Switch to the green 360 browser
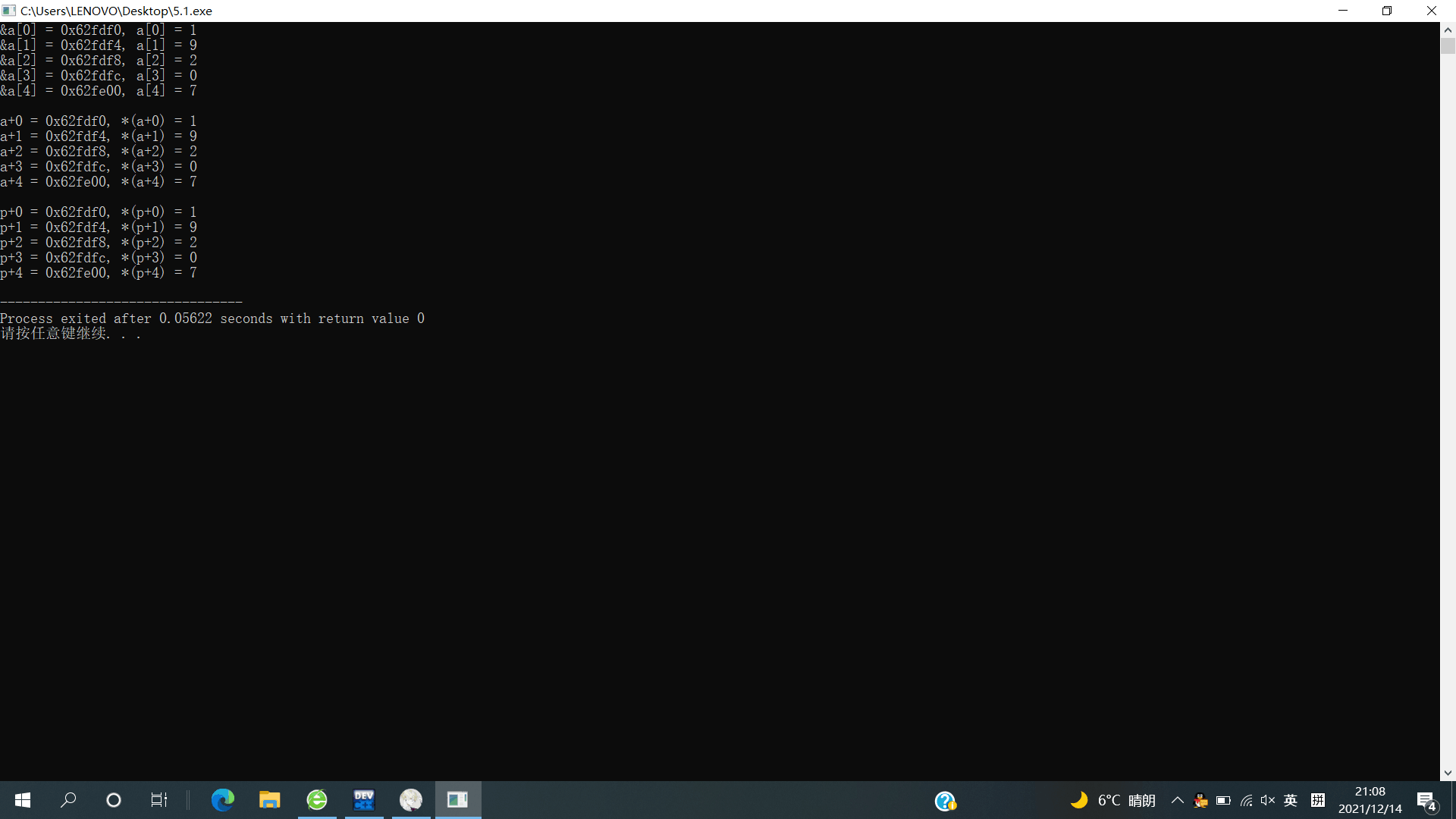 coord(317,800)
